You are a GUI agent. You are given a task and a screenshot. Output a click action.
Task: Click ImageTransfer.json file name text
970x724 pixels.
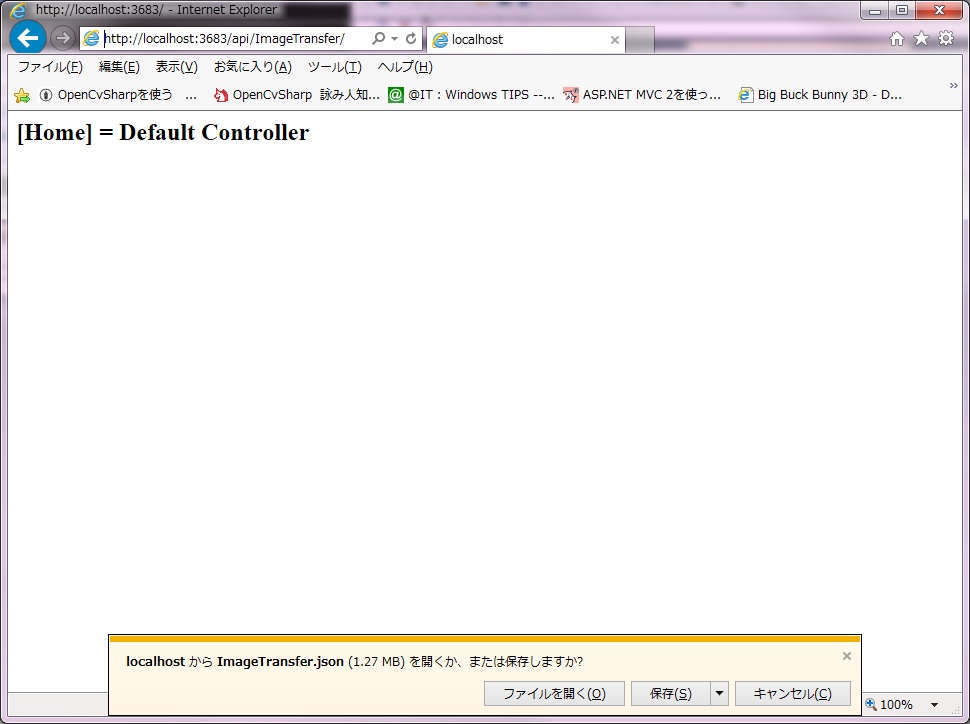(x=280, y=662)
